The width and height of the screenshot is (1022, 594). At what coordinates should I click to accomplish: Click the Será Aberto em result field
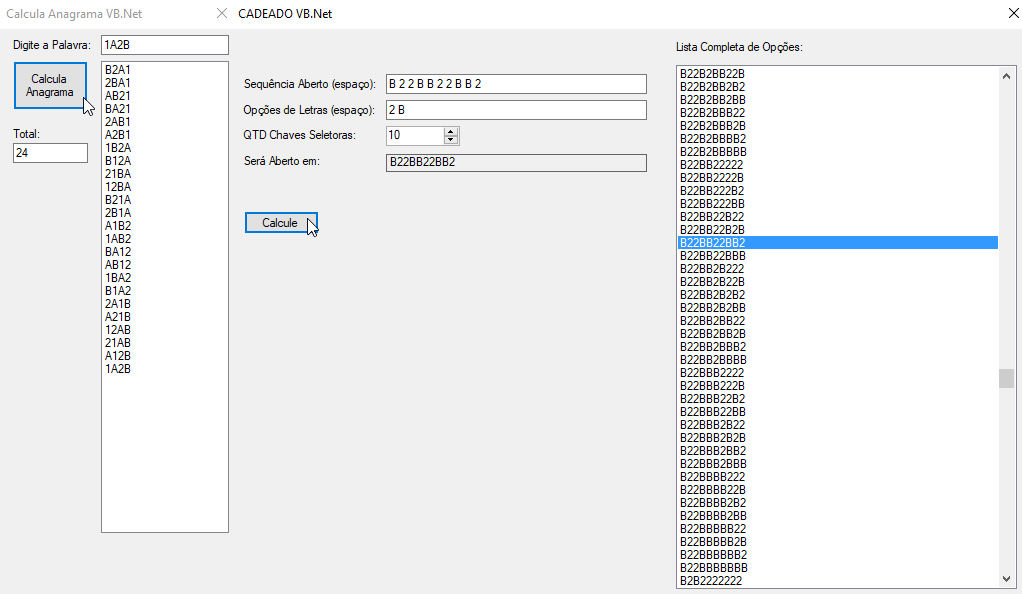tap(516, 162)
